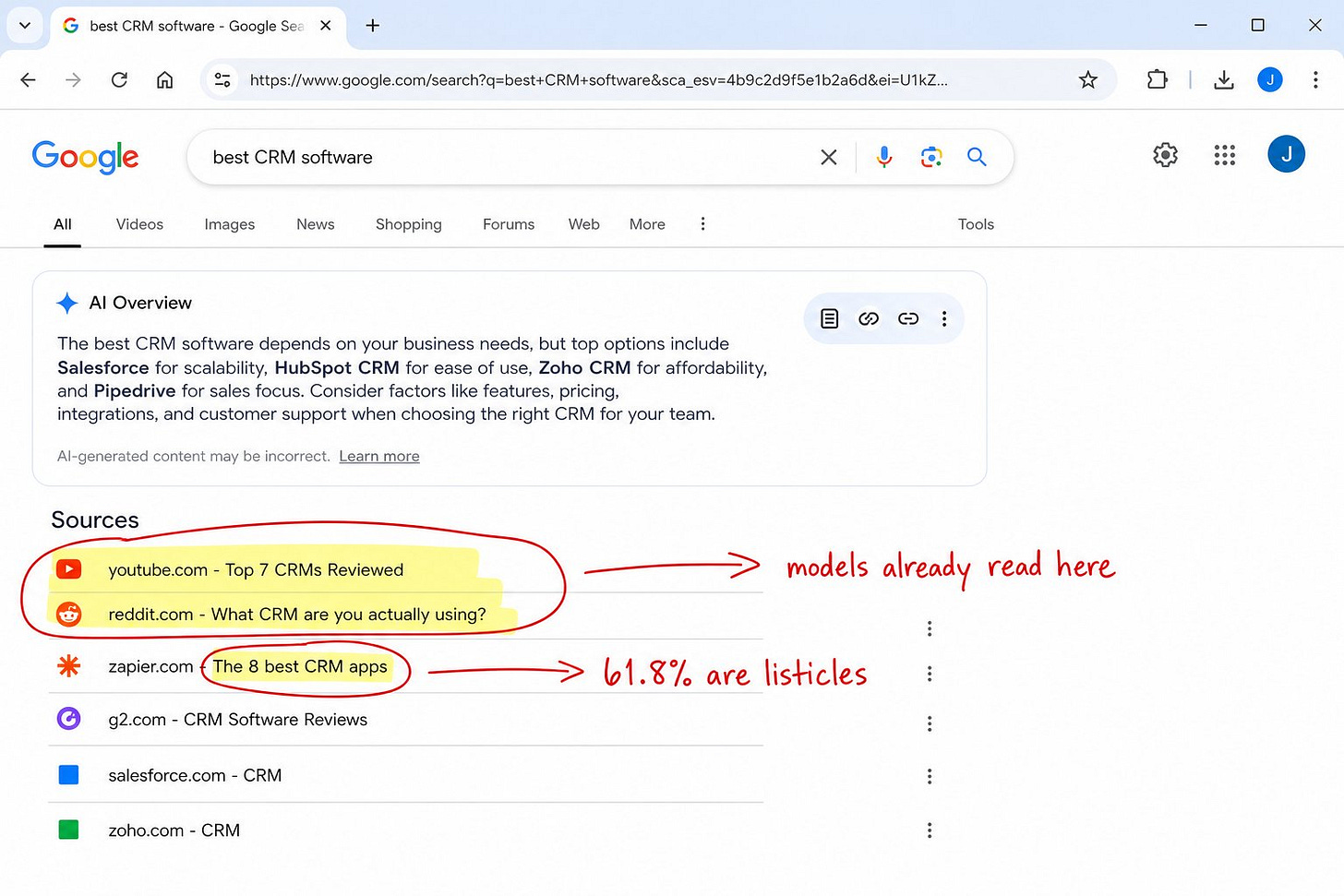Open zapier.com The 8 best CRM apps

point(247,666)
